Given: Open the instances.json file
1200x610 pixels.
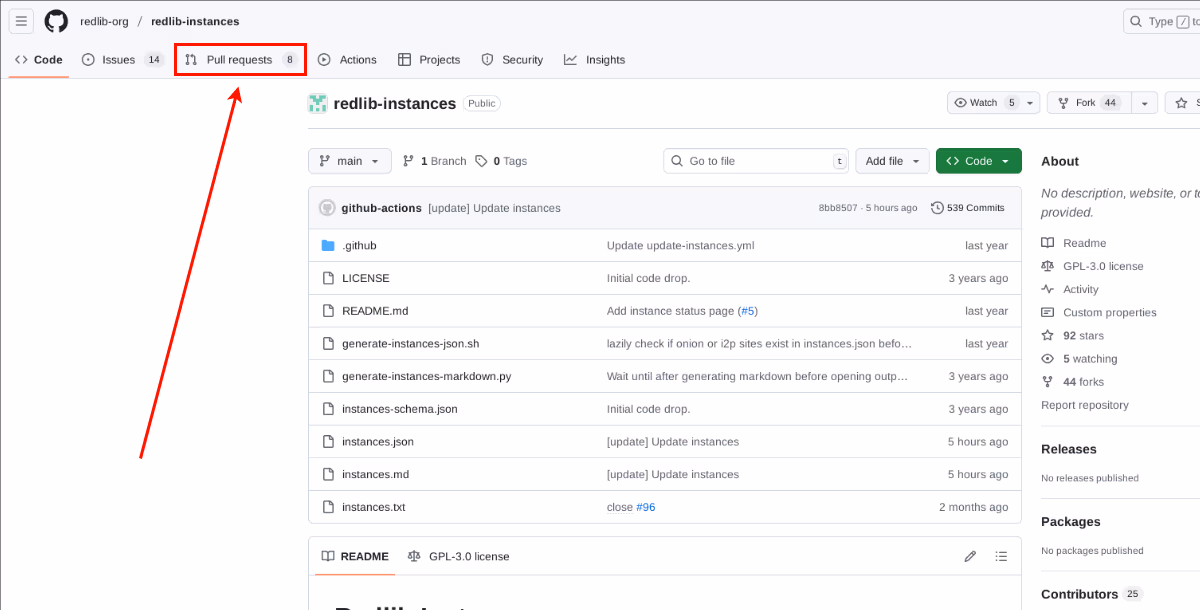Looking at the screenshot, I should pyautogui.click(x=377, y=441).
